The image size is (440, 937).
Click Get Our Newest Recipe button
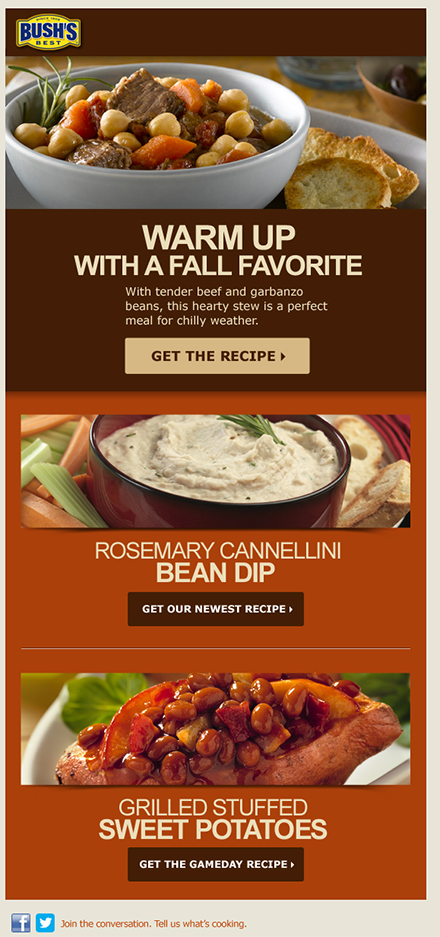coord(216,609)
